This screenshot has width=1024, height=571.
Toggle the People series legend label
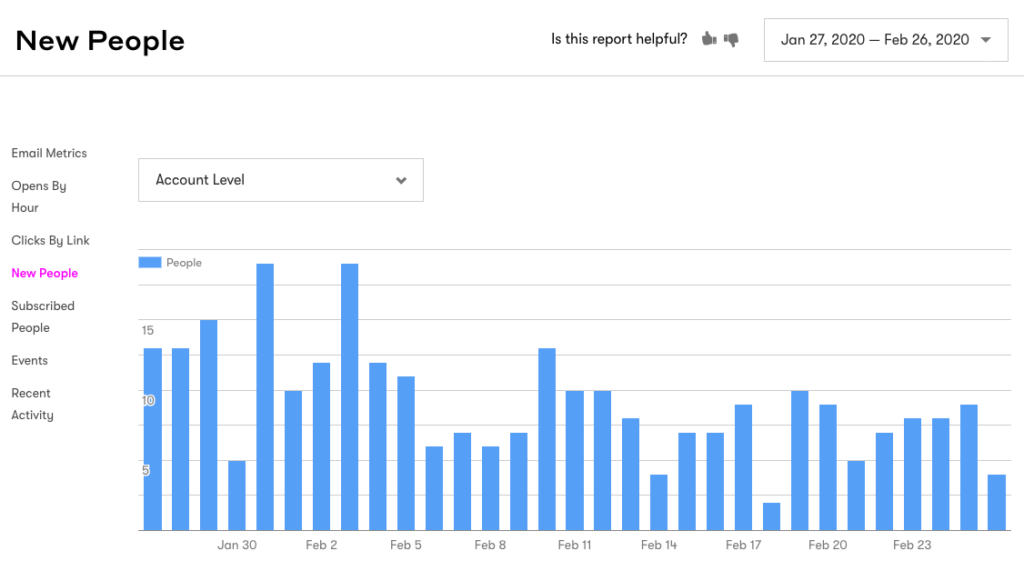184,262
